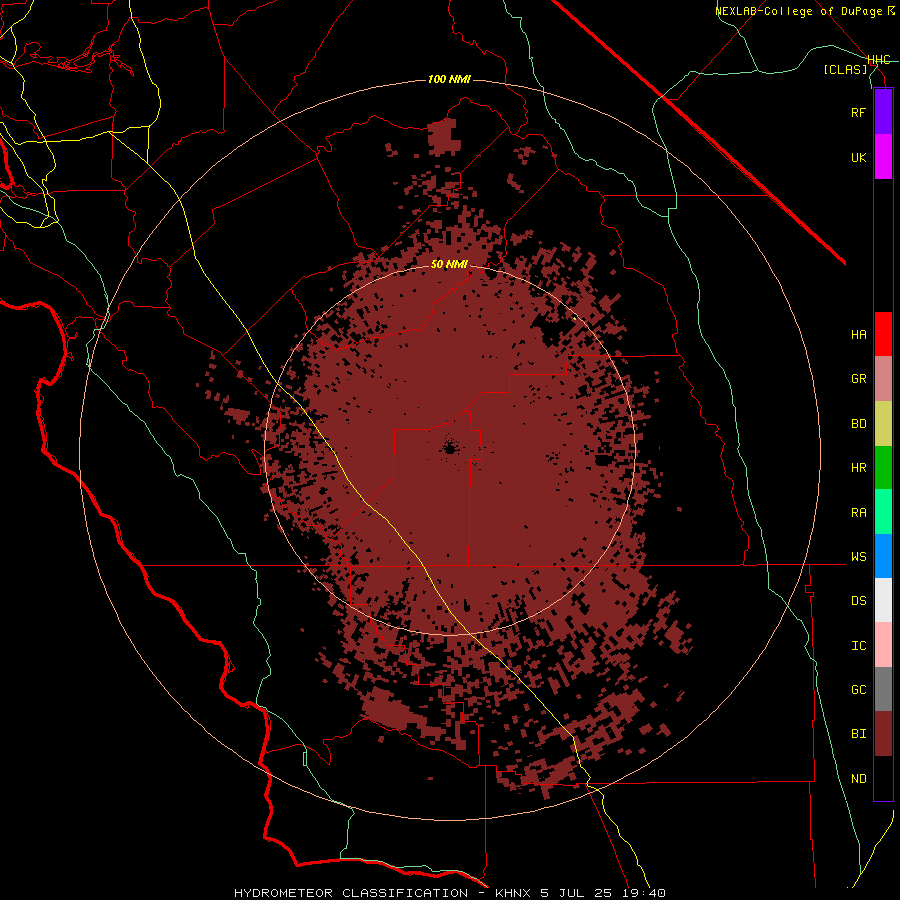
Task: Click the BI legend label
Action: point(858,734)
